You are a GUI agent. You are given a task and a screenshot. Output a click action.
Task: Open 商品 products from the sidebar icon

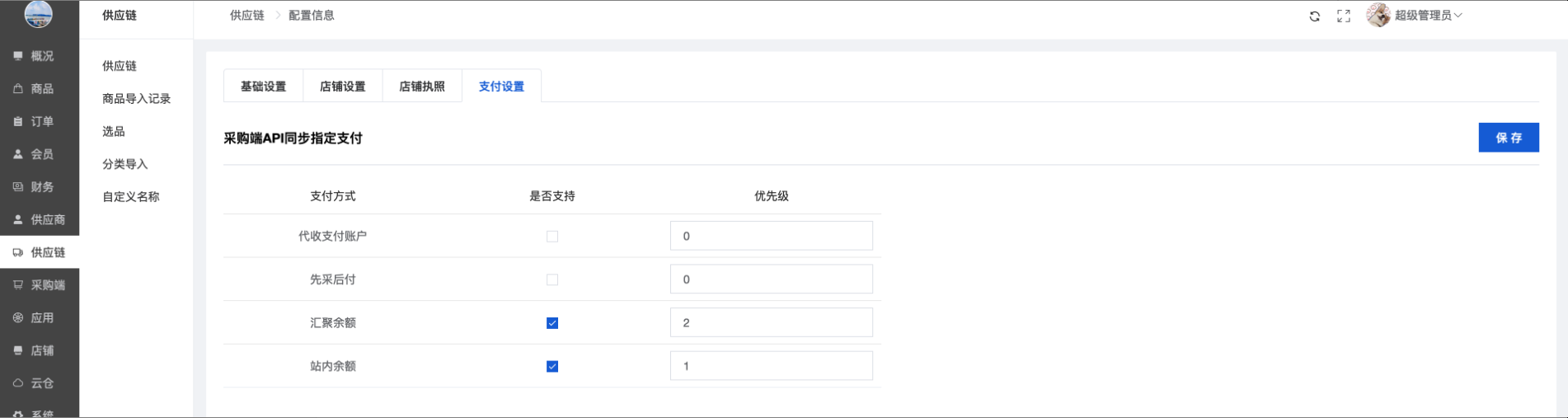(x=18, y=89)
